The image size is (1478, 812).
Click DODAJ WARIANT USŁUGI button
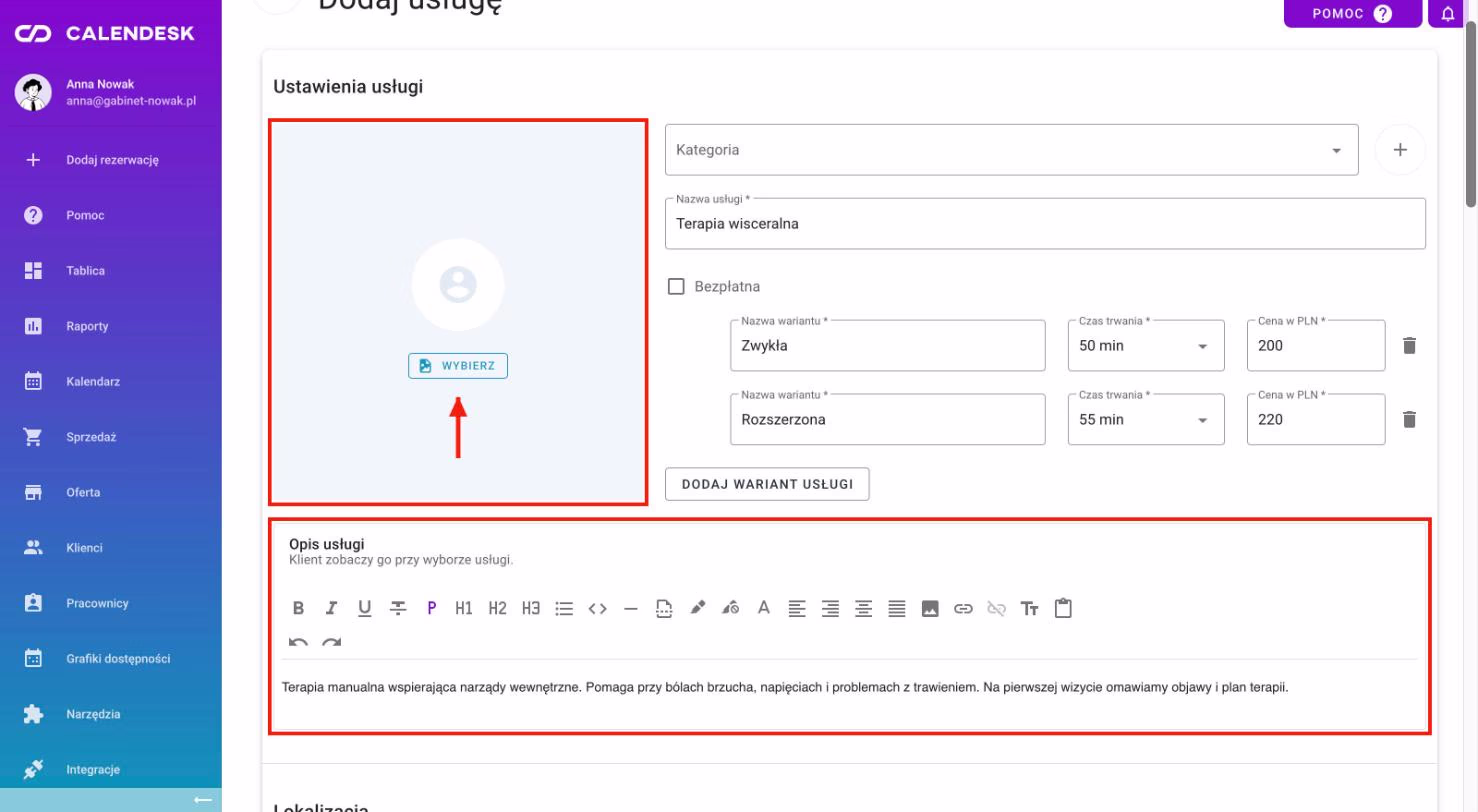(767, 484)
